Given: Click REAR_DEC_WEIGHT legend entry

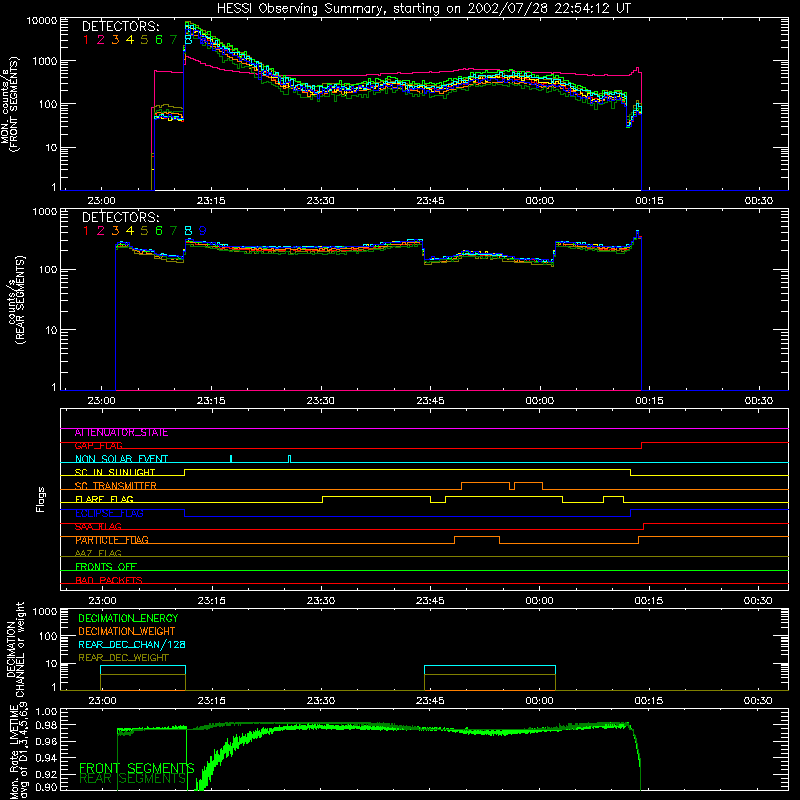Looking at the screenshot, I should point(123,658).
